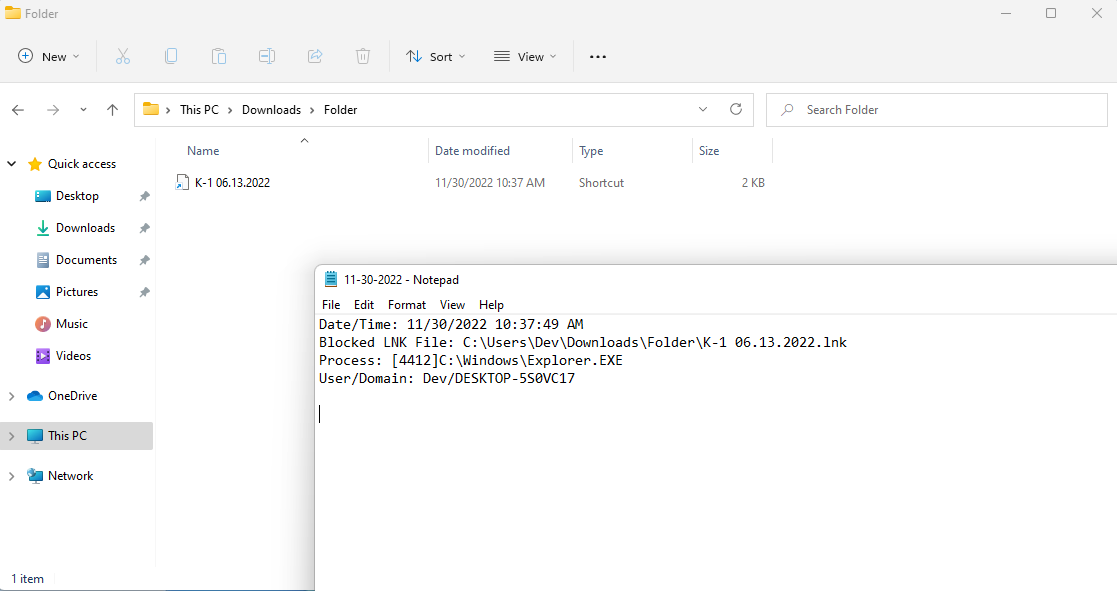Click the Videos sidebar icon
Screen dimensions: 1117x591
[43, 356]
